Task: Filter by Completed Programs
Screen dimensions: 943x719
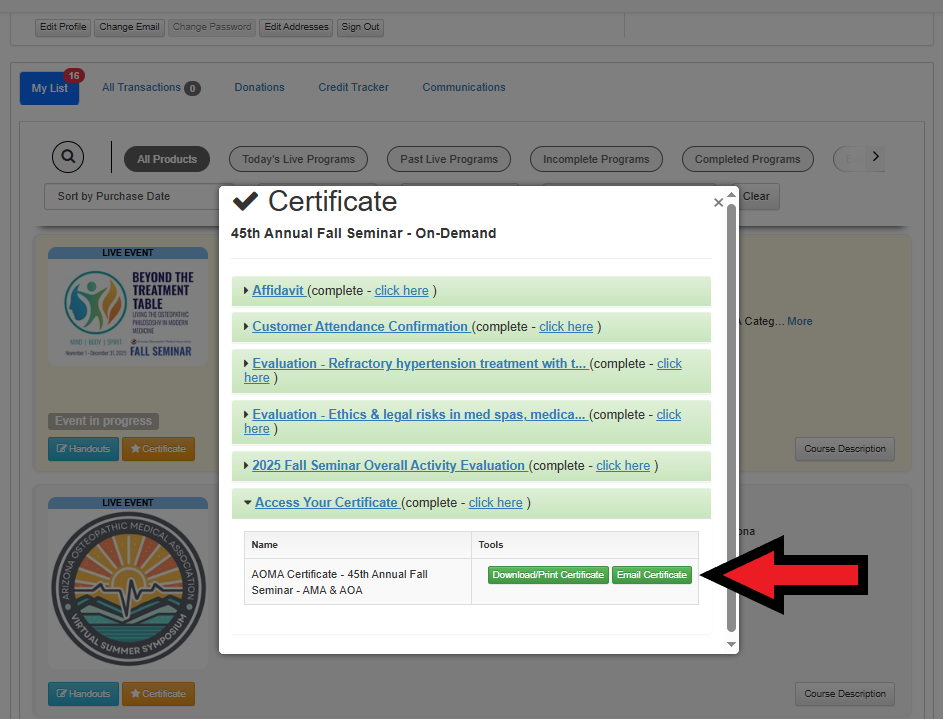Action: (x=747, y=159)
